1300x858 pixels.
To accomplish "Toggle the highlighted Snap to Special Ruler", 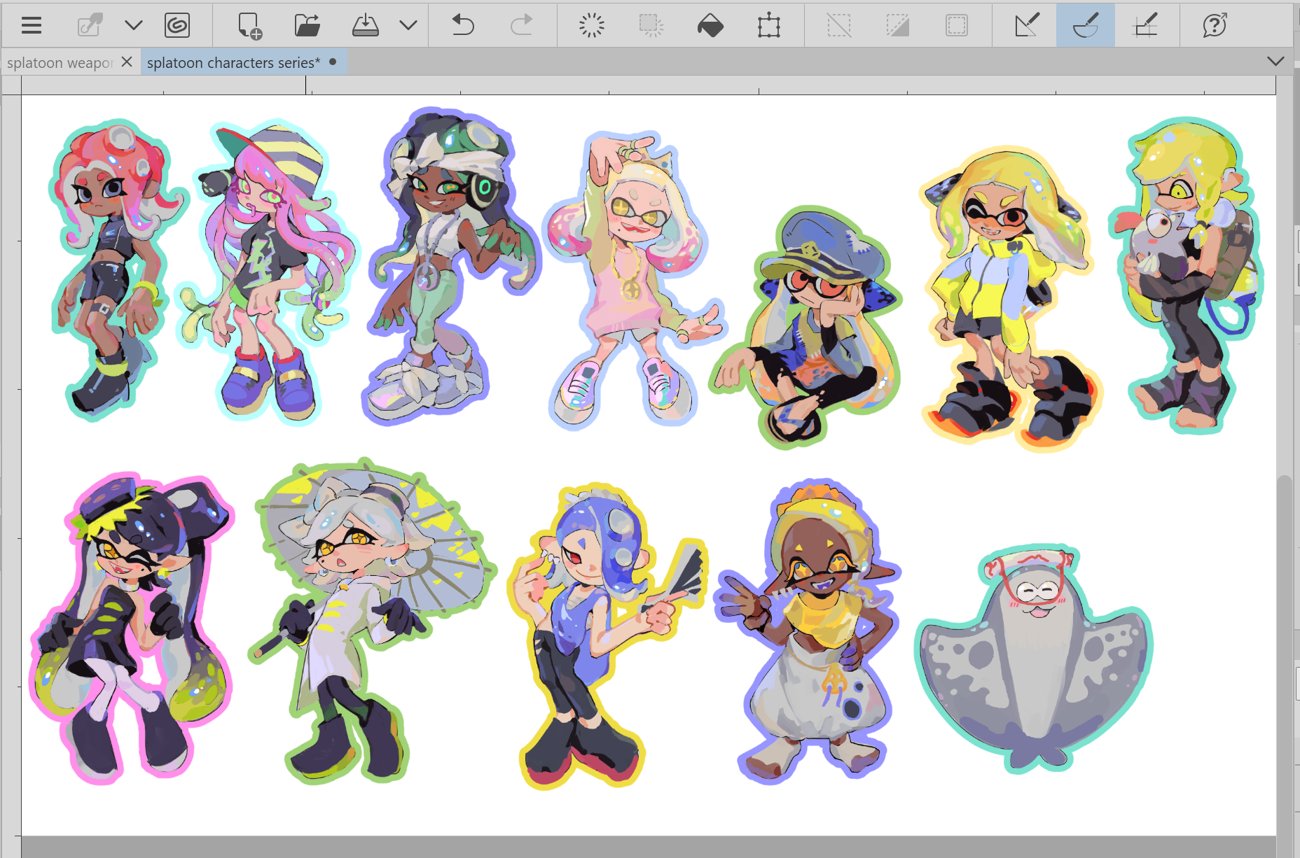I will click(x=1085, y=25).
